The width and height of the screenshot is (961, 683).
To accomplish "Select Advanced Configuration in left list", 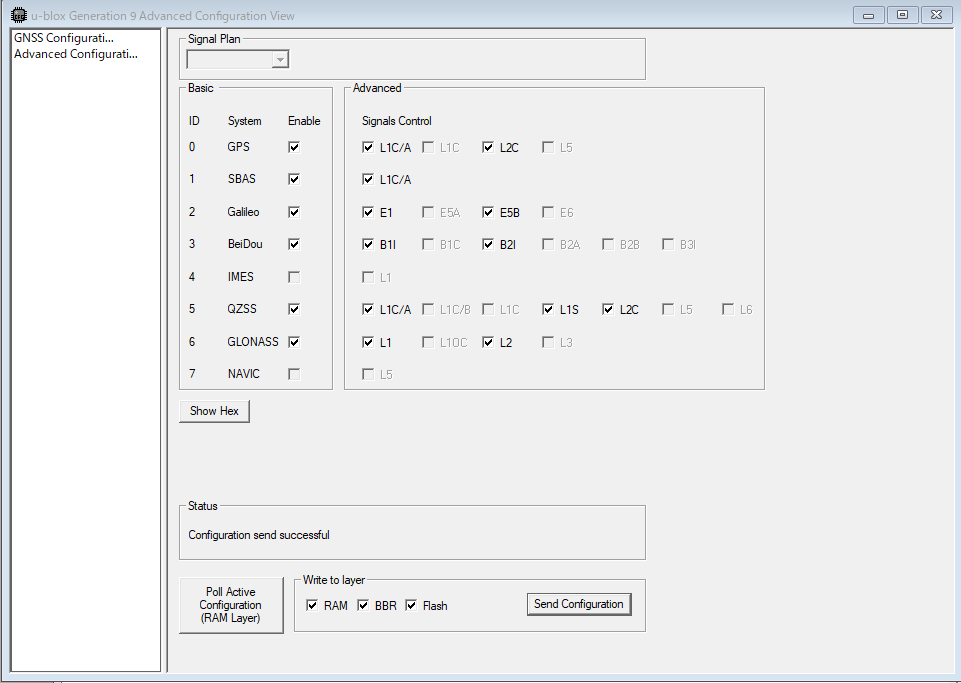I will tap(76, 54).
